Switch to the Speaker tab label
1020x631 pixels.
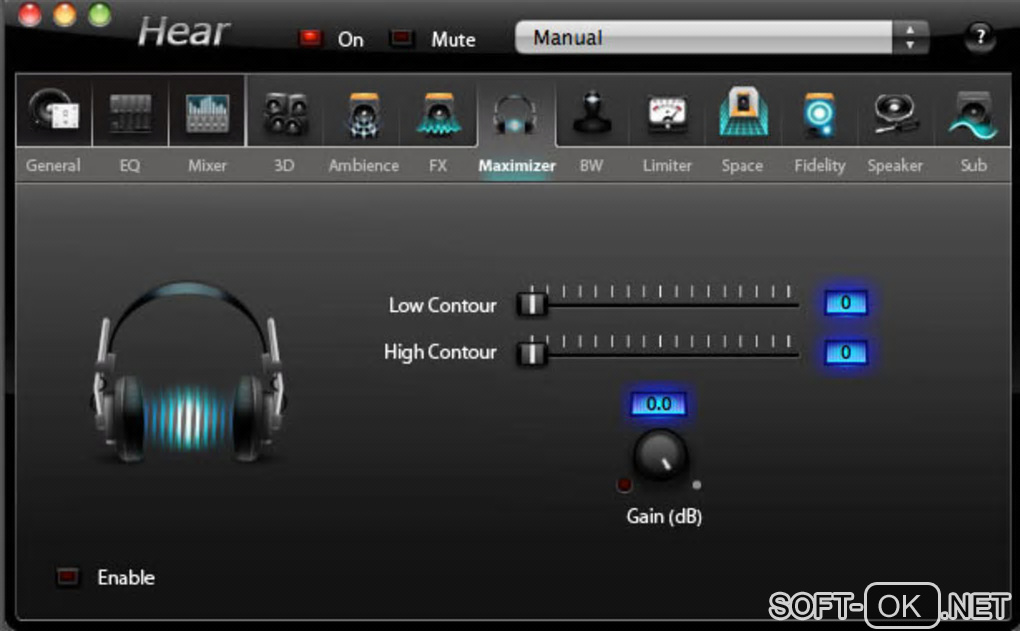pos(895,165)
